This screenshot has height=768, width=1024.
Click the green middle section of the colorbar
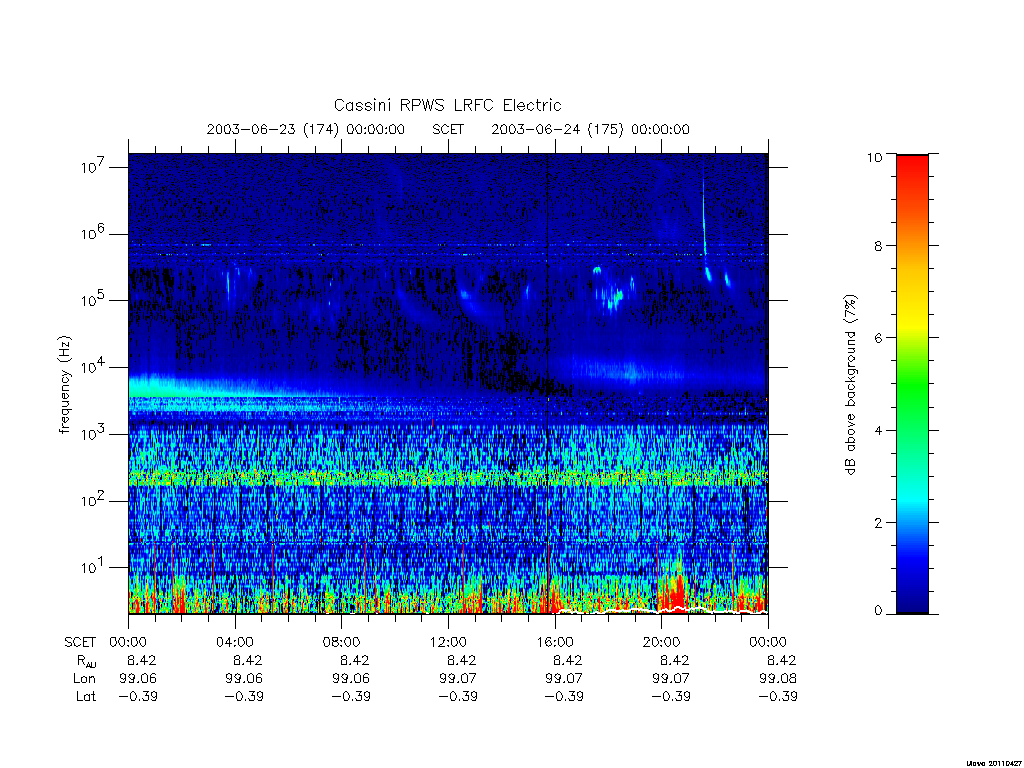912,385
